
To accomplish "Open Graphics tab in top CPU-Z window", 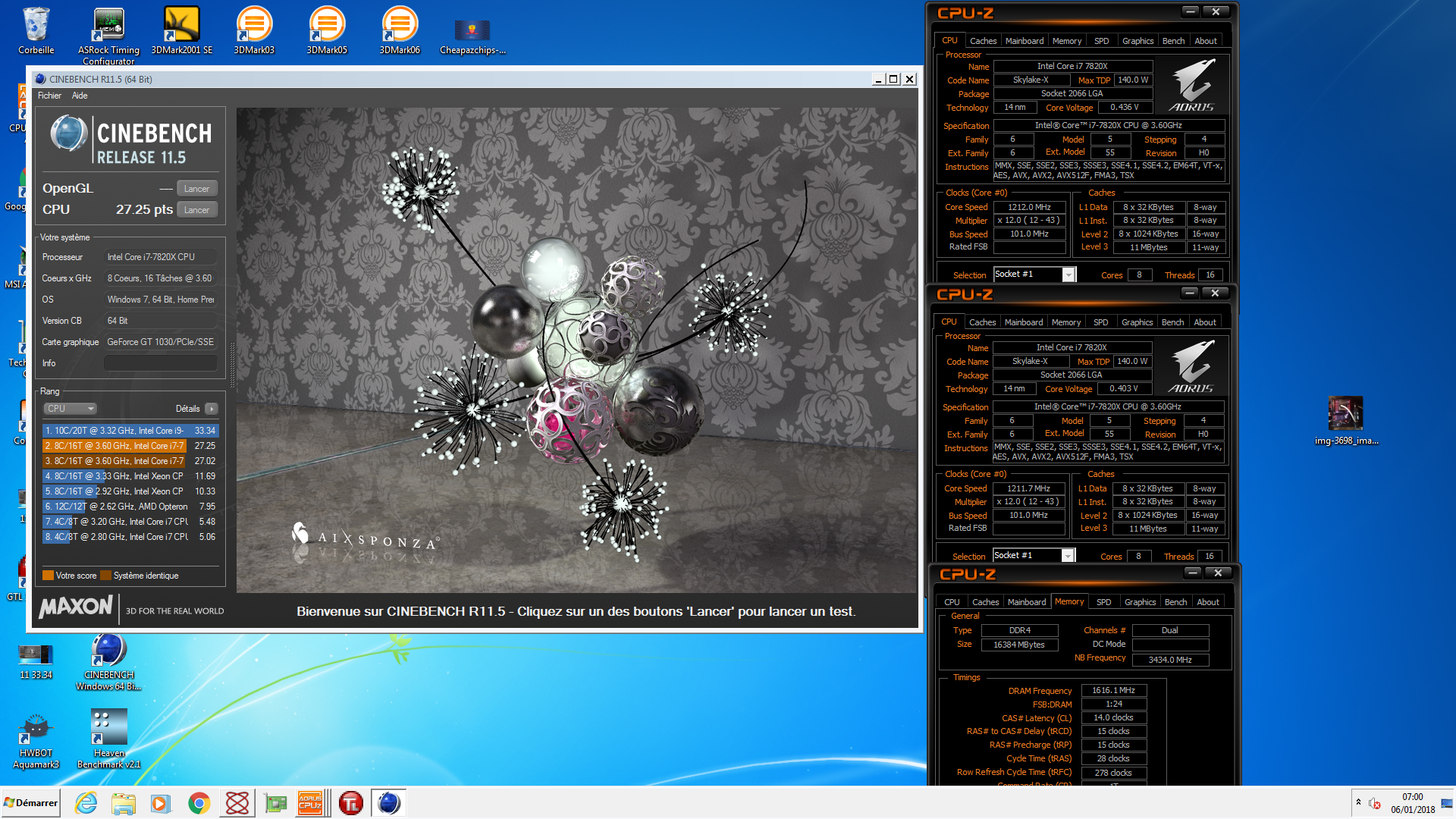I will [x=1137, y=41].
